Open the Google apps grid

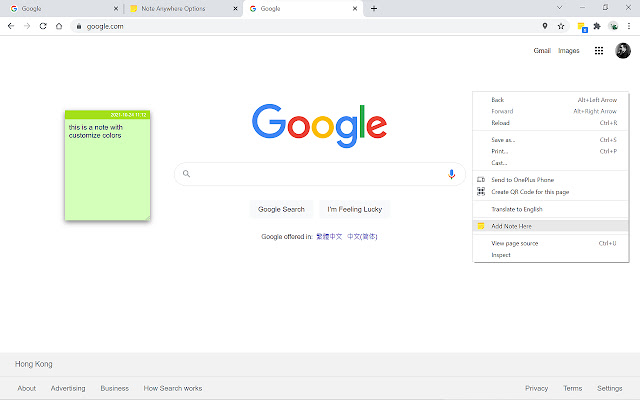coord(599,50)
